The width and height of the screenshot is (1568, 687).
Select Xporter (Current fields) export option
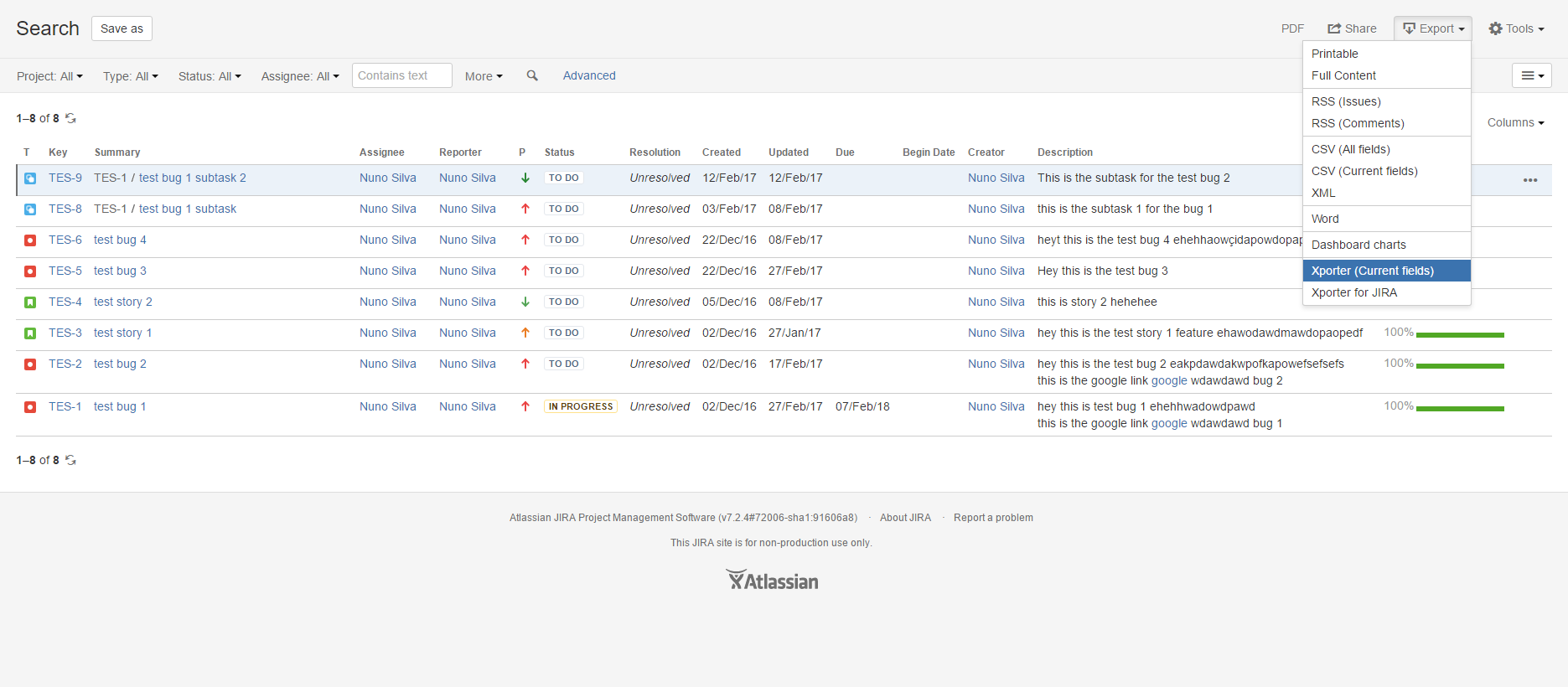click(1372, 271)
